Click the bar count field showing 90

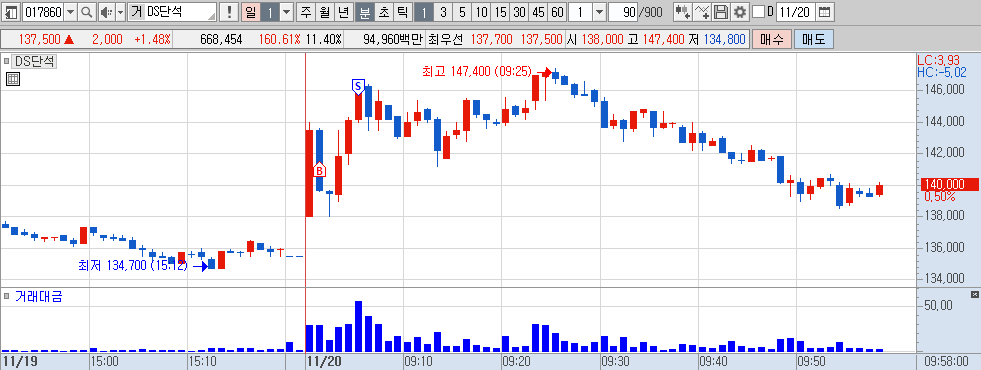coord(623,12)
